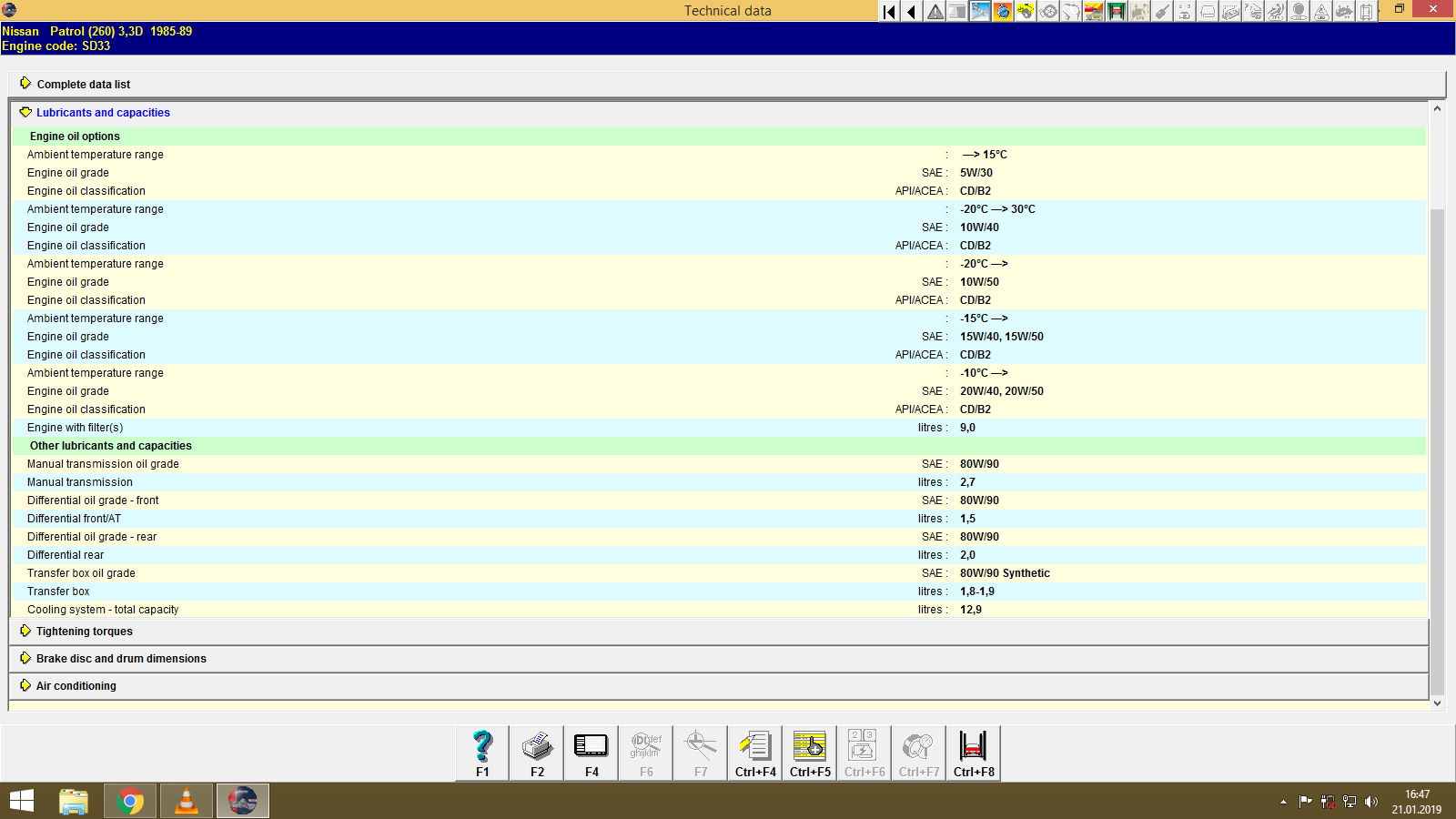
Task: Click the orange globe icon in top toolbar
Action: 1002,12
